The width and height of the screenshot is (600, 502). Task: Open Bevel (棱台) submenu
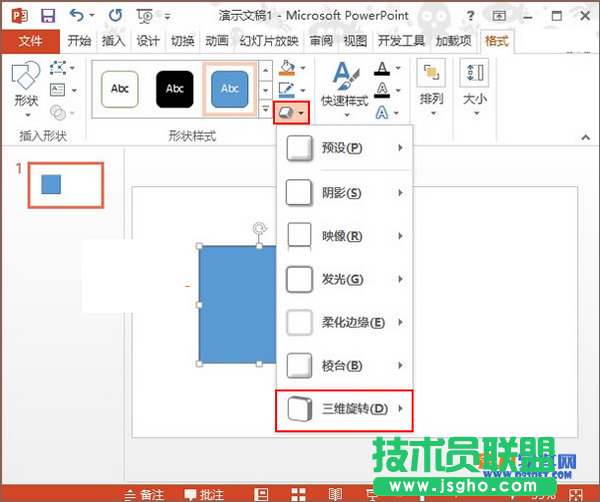344,365
